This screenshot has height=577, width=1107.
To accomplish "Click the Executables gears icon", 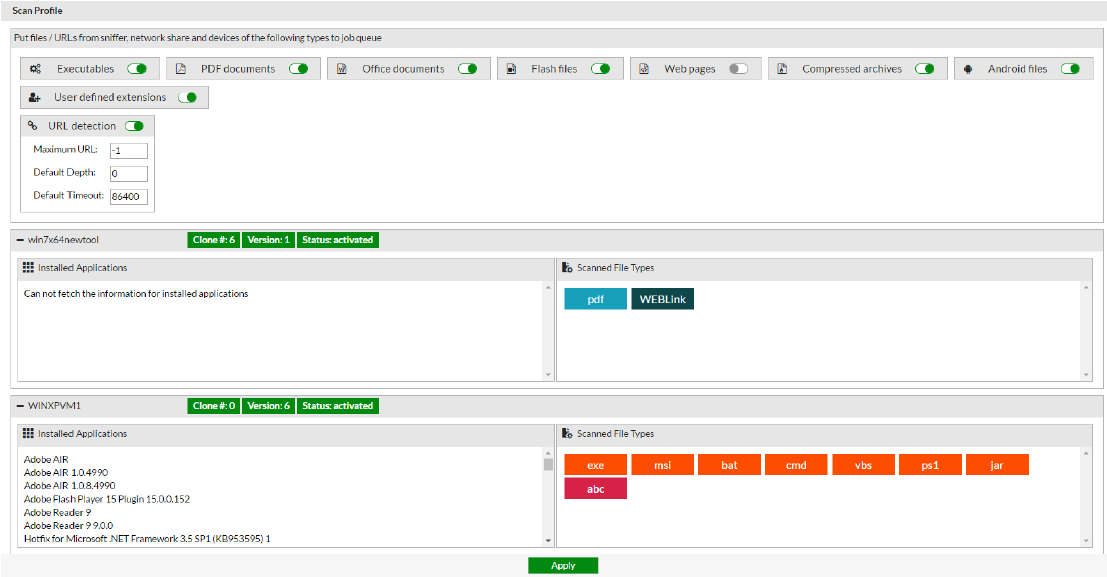I will point(35,69).
